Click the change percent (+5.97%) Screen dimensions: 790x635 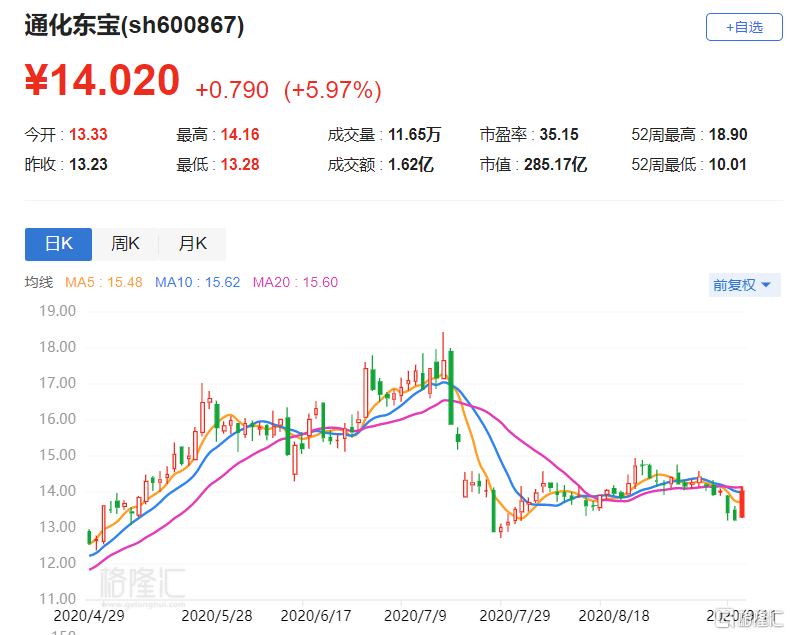[333, 90]
